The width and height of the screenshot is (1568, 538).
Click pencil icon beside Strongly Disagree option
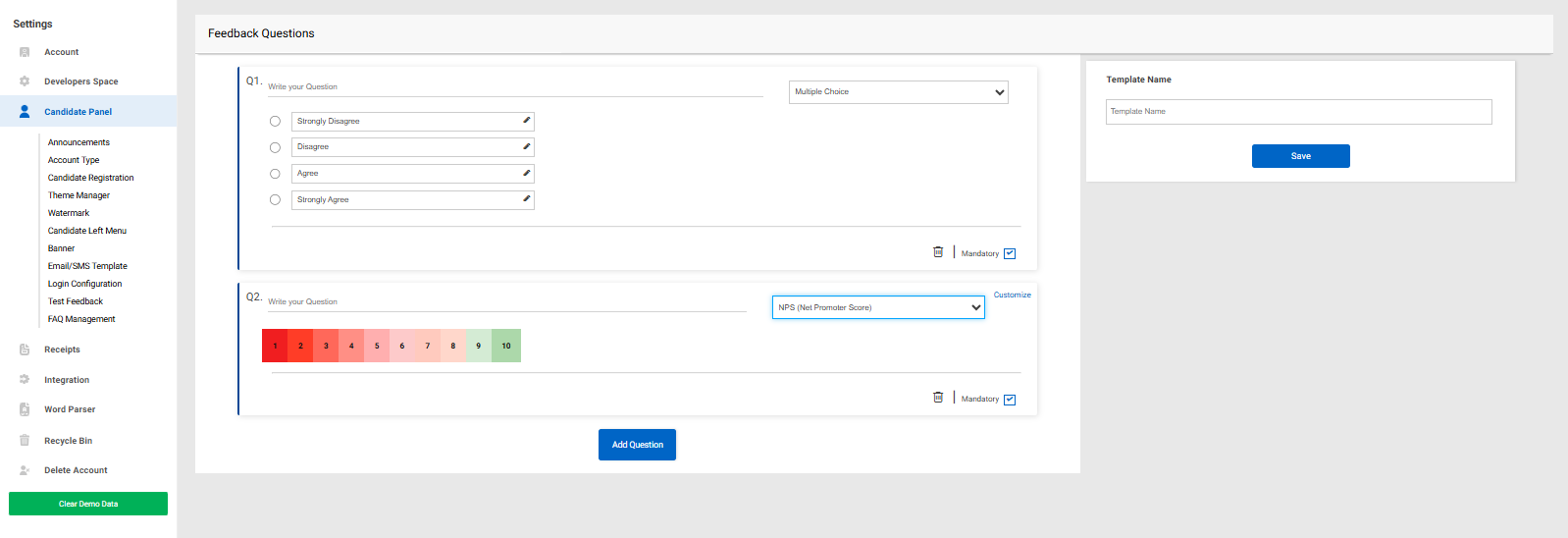click(526, 121)
